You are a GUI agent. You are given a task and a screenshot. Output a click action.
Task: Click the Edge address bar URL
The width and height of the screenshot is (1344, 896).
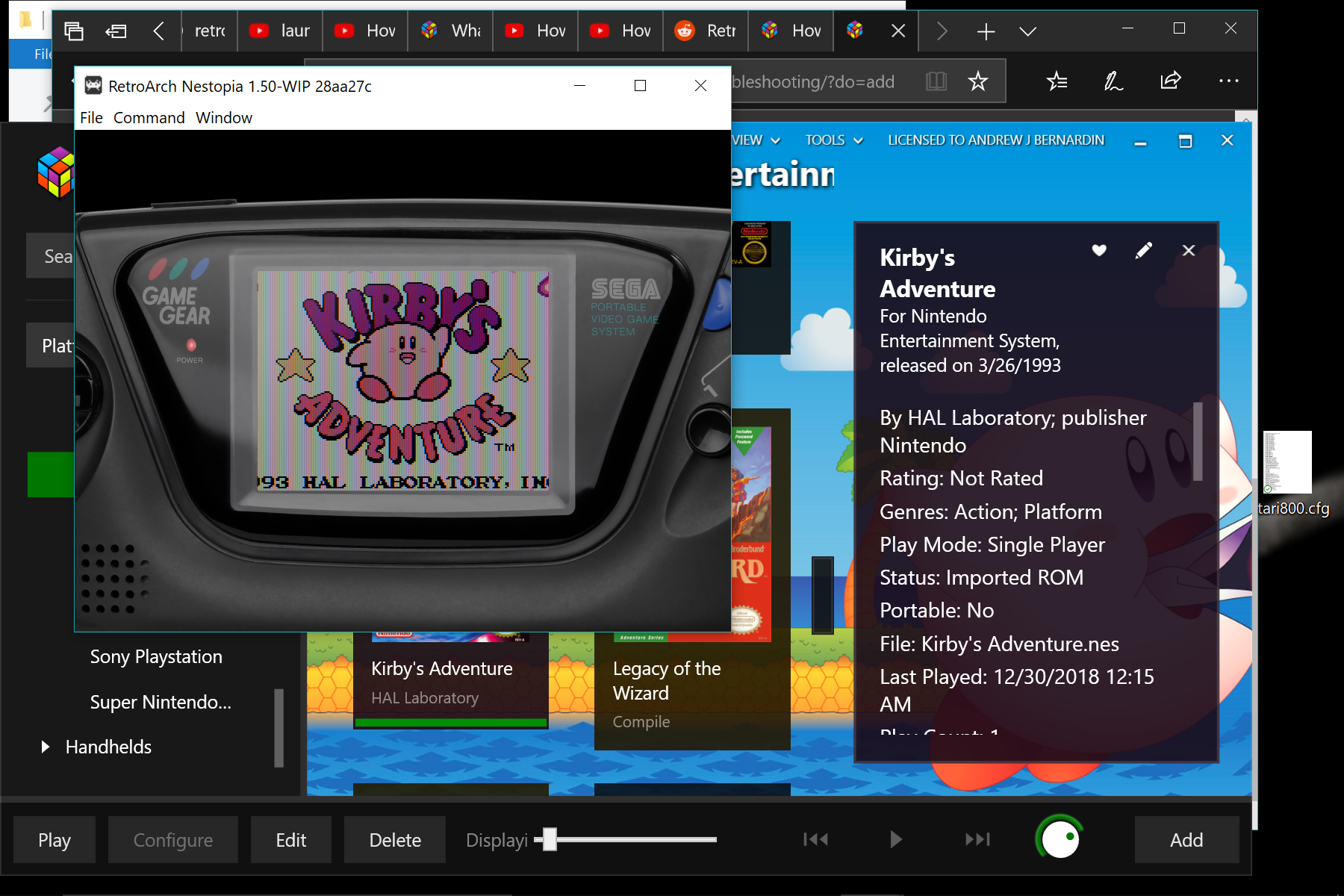coord(812,81)
